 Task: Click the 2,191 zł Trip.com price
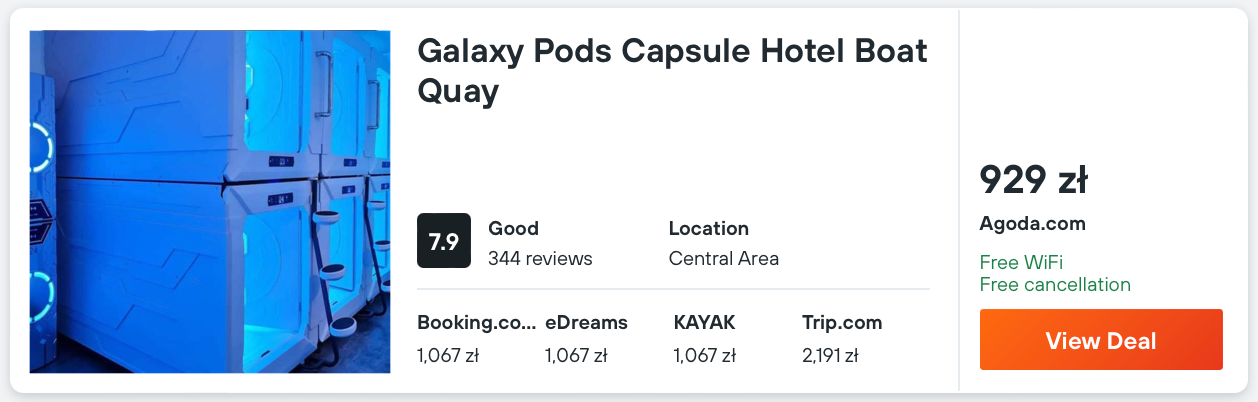[830, 355]
